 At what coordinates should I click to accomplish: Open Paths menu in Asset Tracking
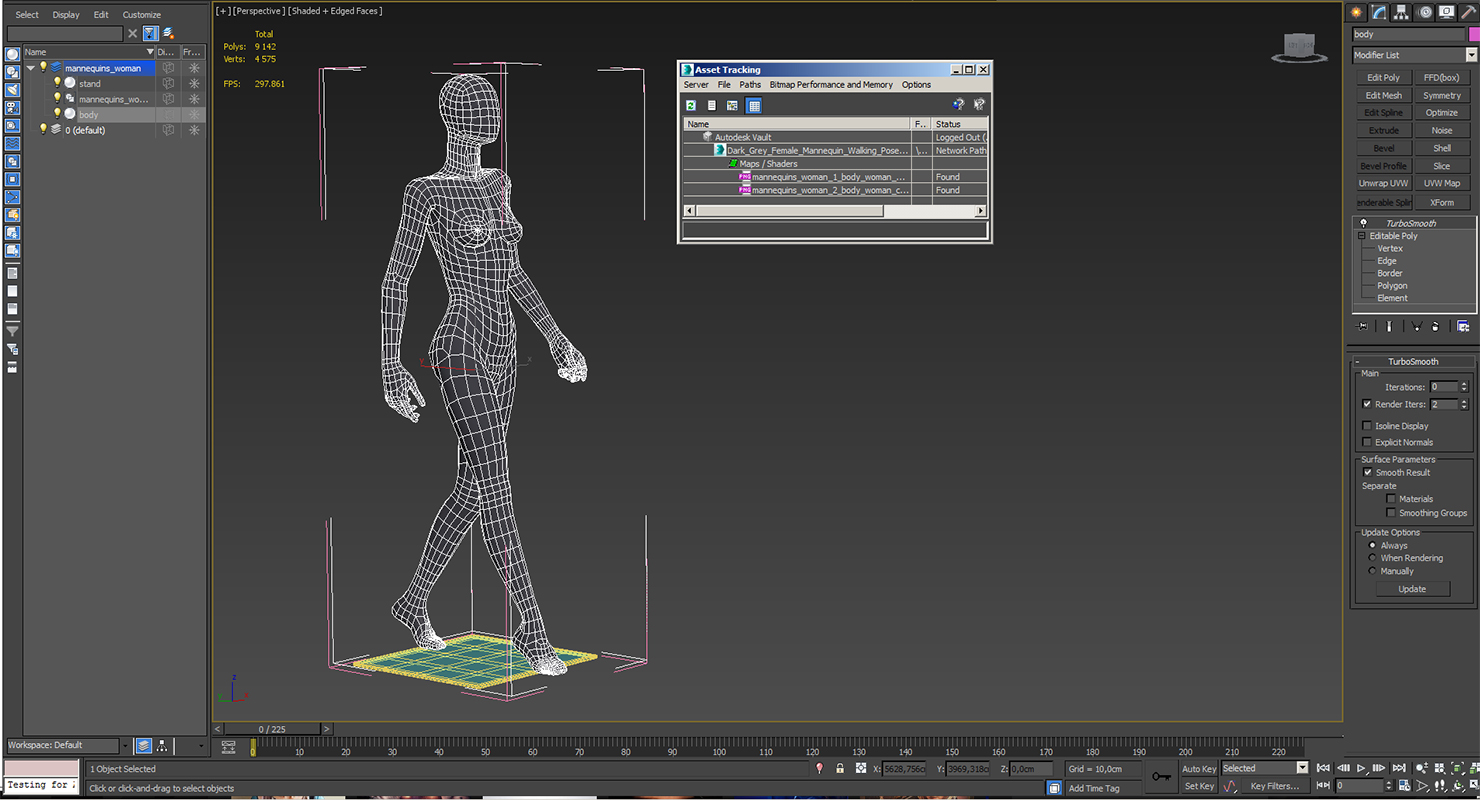(750, 85)
